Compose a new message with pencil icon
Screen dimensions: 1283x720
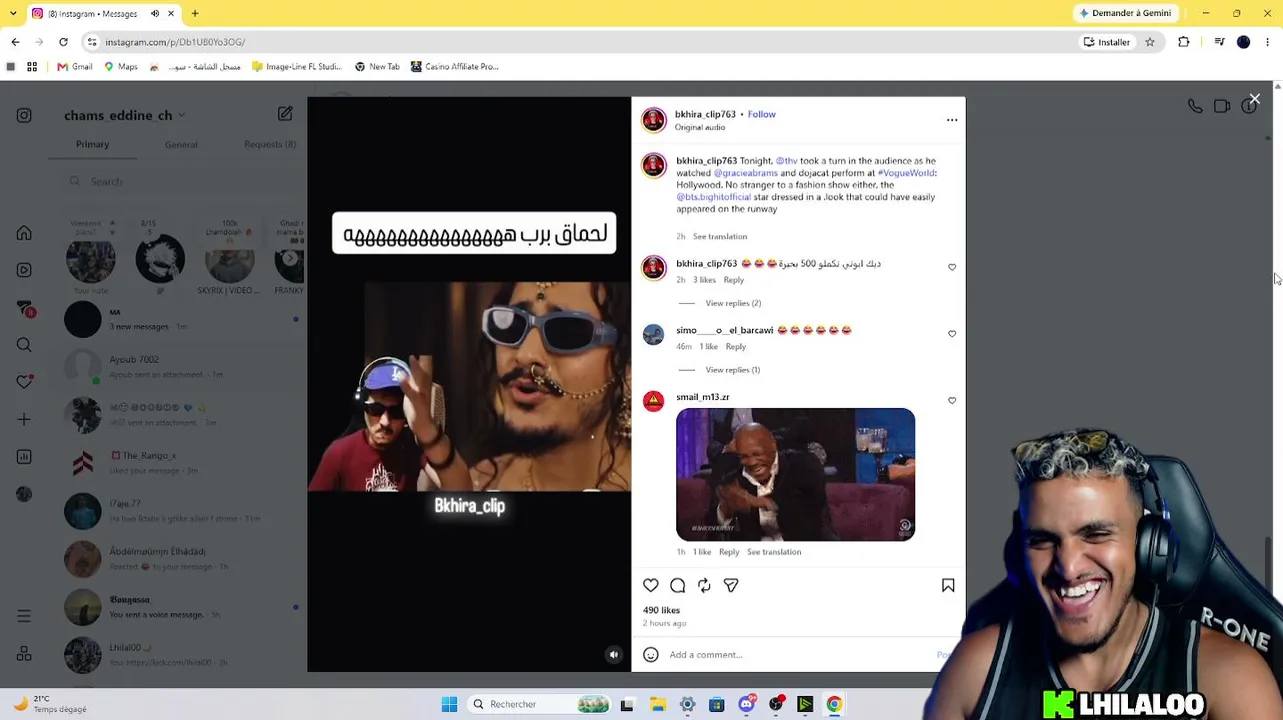coord(285,114)
